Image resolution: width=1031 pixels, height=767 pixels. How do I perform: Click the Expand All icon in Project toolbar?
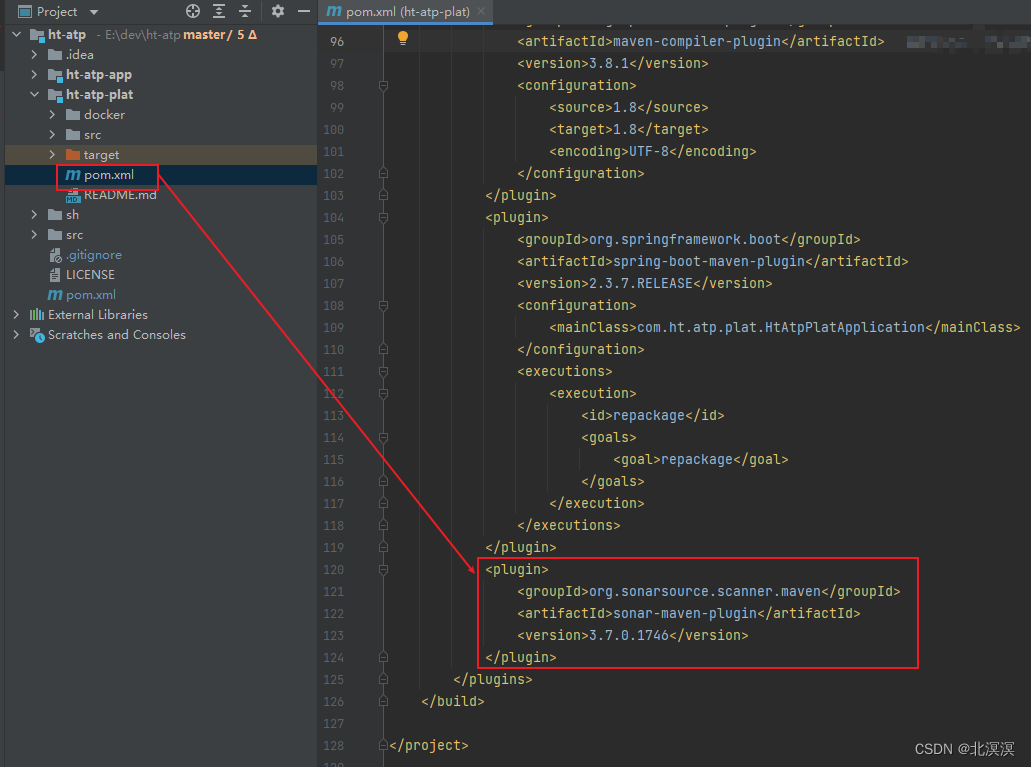217,12
